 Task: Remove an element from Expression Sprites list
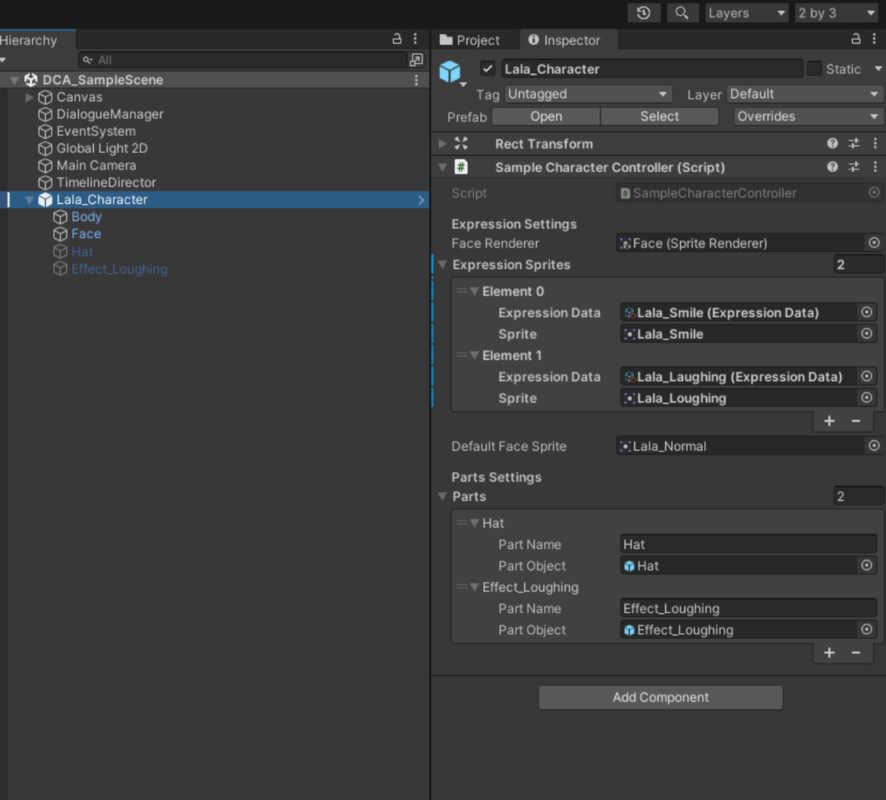coord(856,421)
